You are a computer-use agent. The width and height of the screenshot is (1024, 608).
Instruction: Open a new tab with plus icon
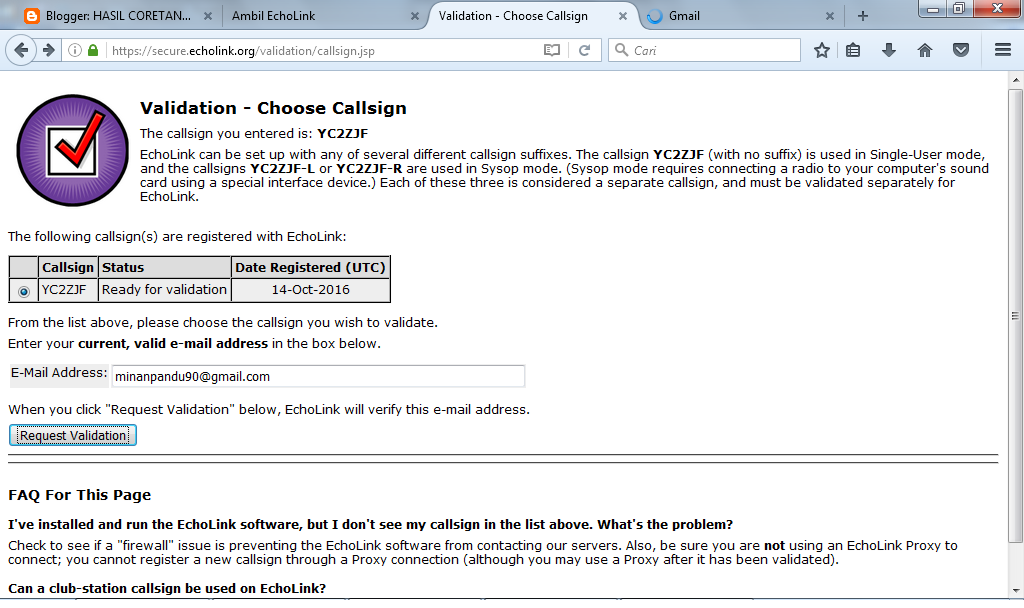point(863,16)
